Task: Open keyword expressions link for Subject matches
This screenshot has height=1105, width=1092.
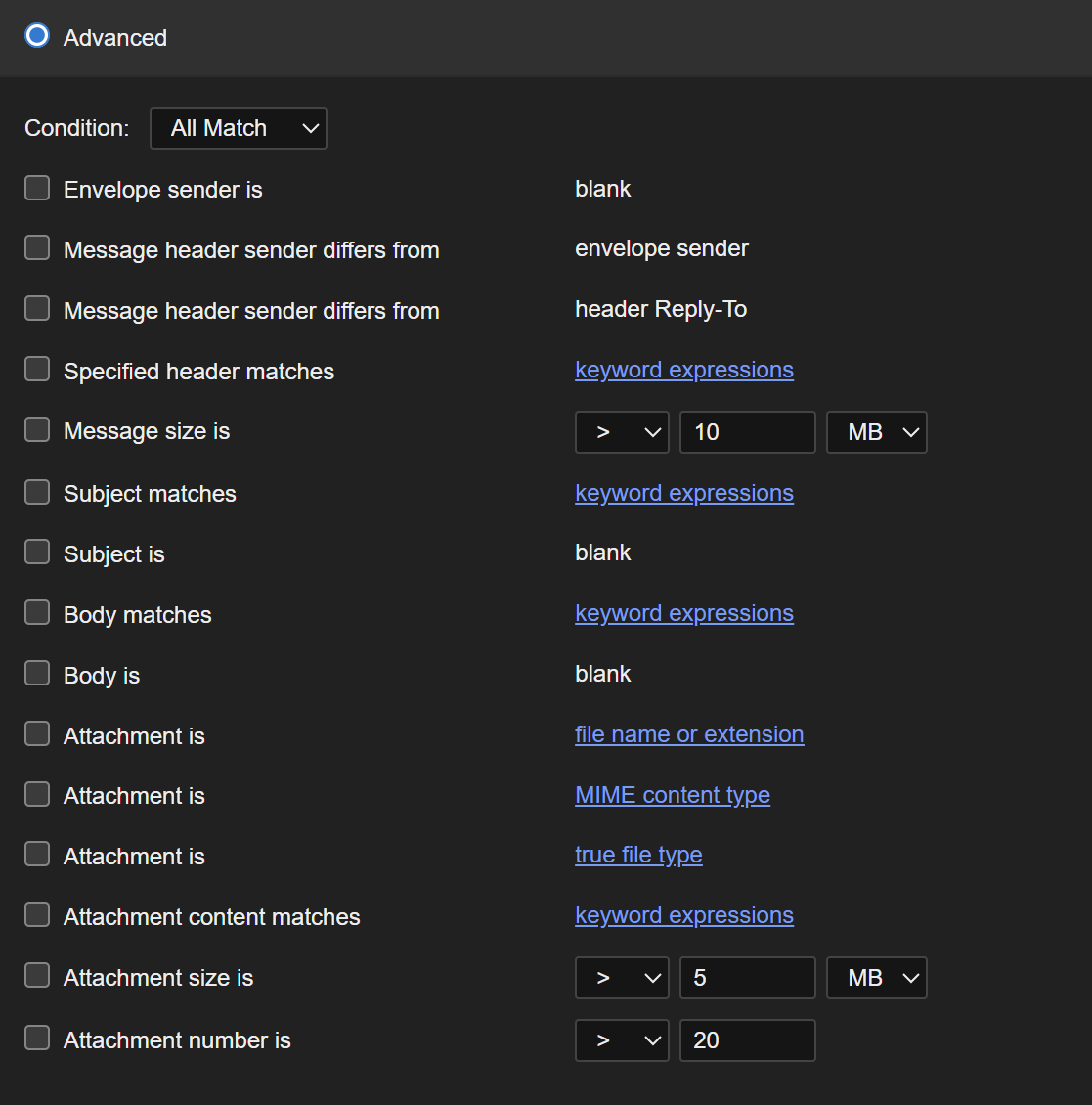Action: coord(683,493)
